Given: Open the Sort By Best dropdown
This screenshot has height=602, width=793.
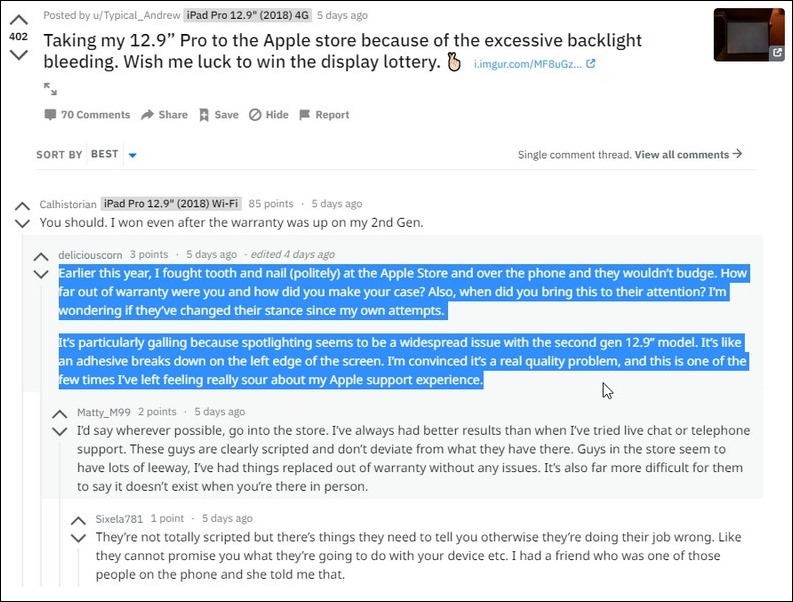Looking at the screenshot, I should click(x=113, y=154).
